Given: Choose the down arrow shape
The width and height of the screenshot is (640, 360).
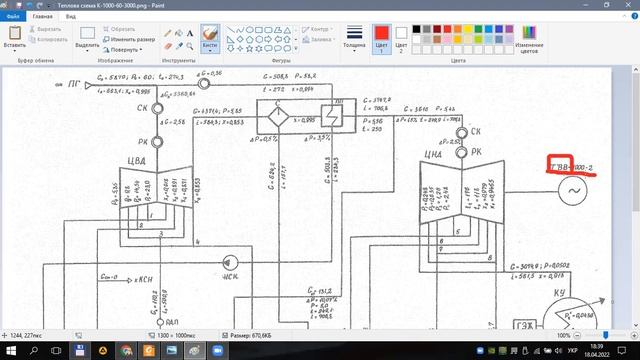Looking at the screenshot, I should click(x=231, y=49).
